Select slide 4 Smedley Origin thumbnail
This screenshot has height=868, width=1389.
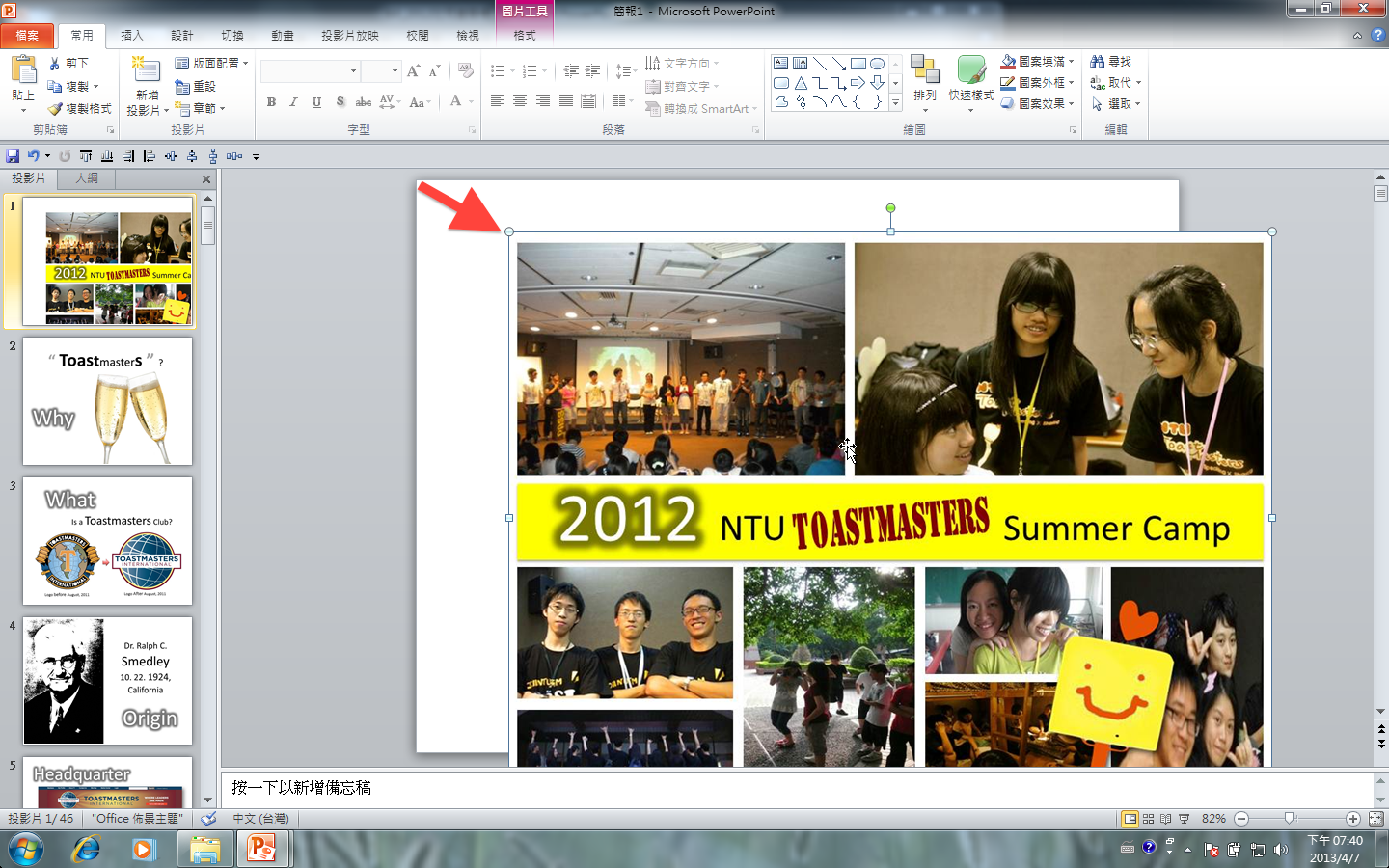click(x=108, y=681)
